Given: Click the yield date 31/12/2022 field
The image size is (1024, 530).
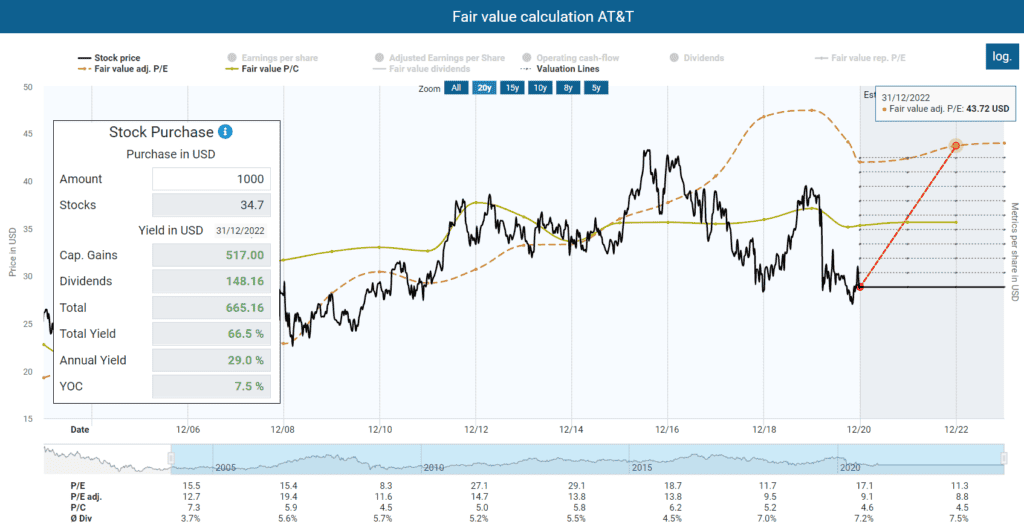Looking at the screenshot, I should coord(242,230).
